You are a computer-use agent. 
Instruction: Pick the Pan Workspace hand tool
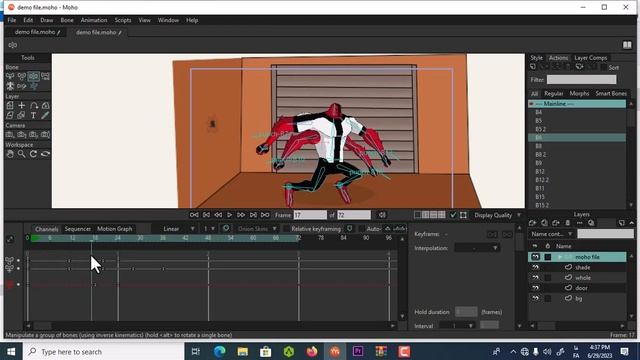tap(10, 154)
